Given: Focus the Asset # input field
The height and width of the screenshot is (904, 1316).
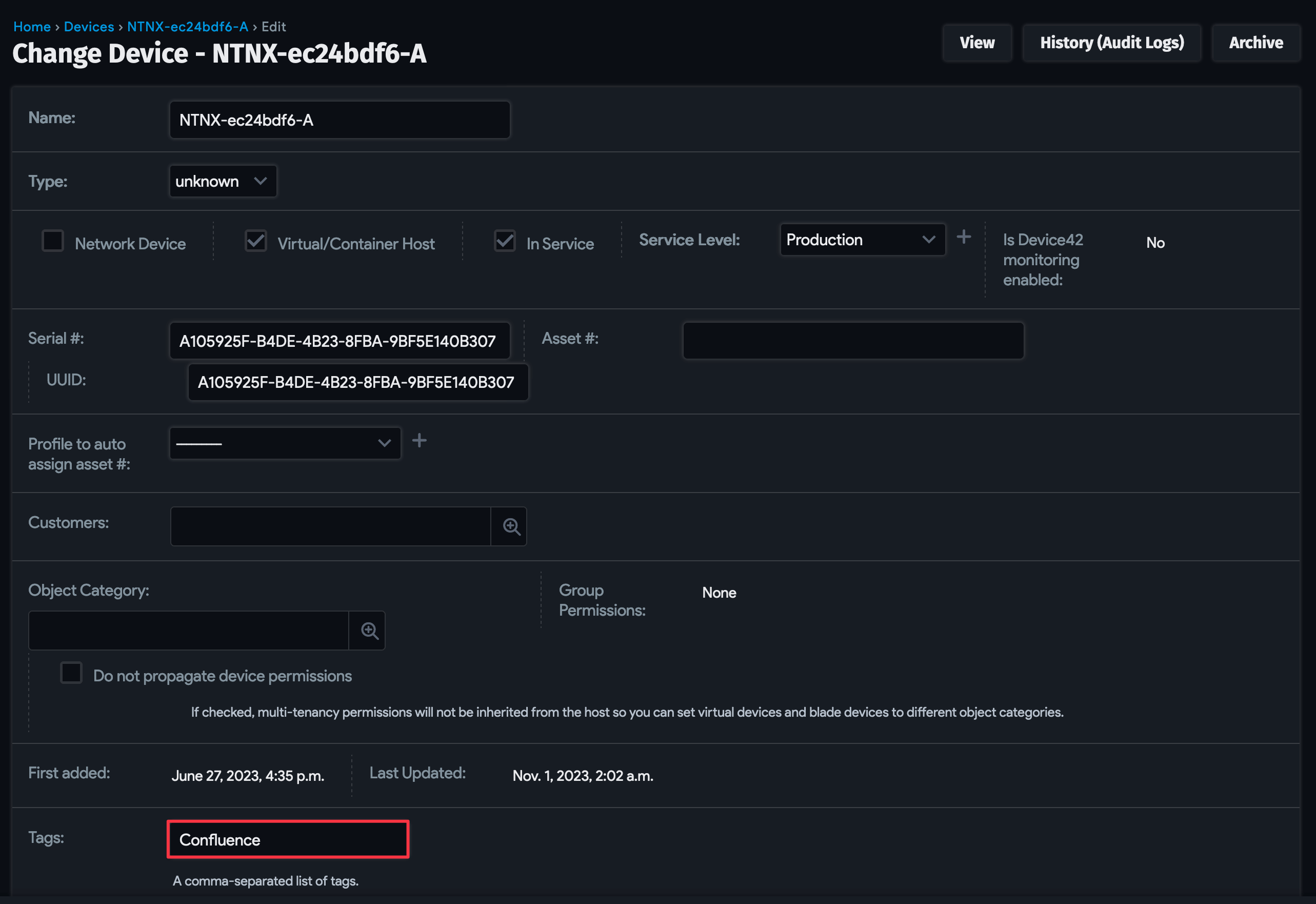Looking at the screenshot, I should 853,341.
